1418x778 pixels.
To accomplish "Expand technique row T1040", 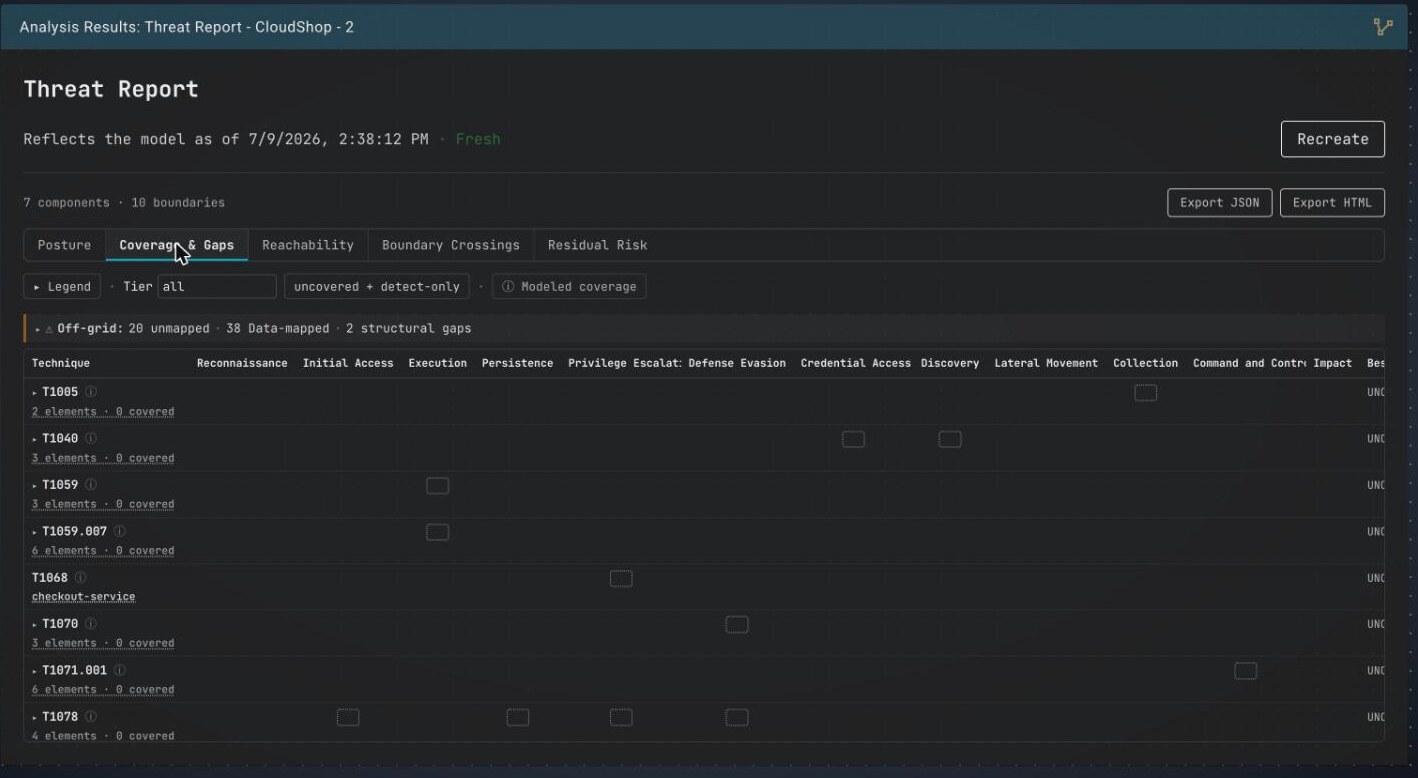I will [35, 439].
